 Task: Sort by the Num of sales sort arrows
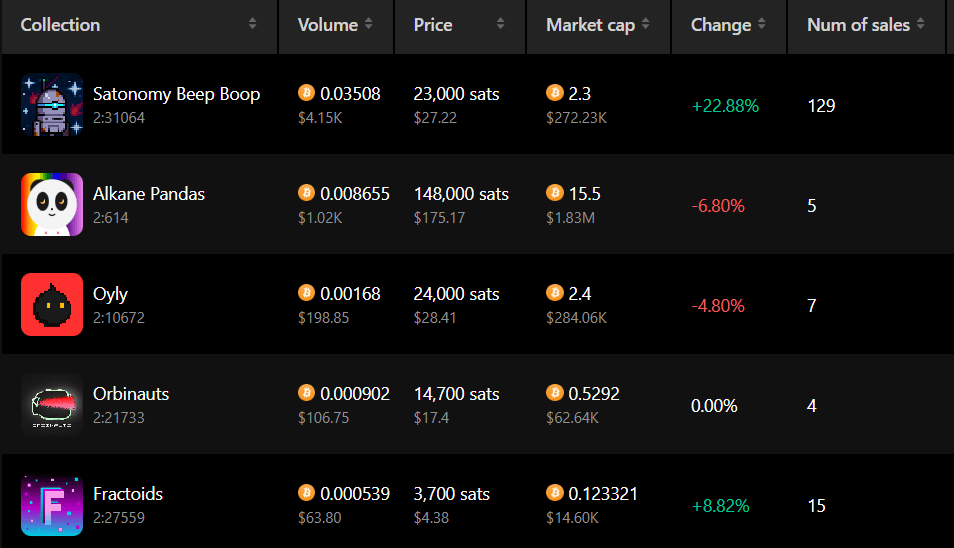pyautogui.click(x=921, y=24)
